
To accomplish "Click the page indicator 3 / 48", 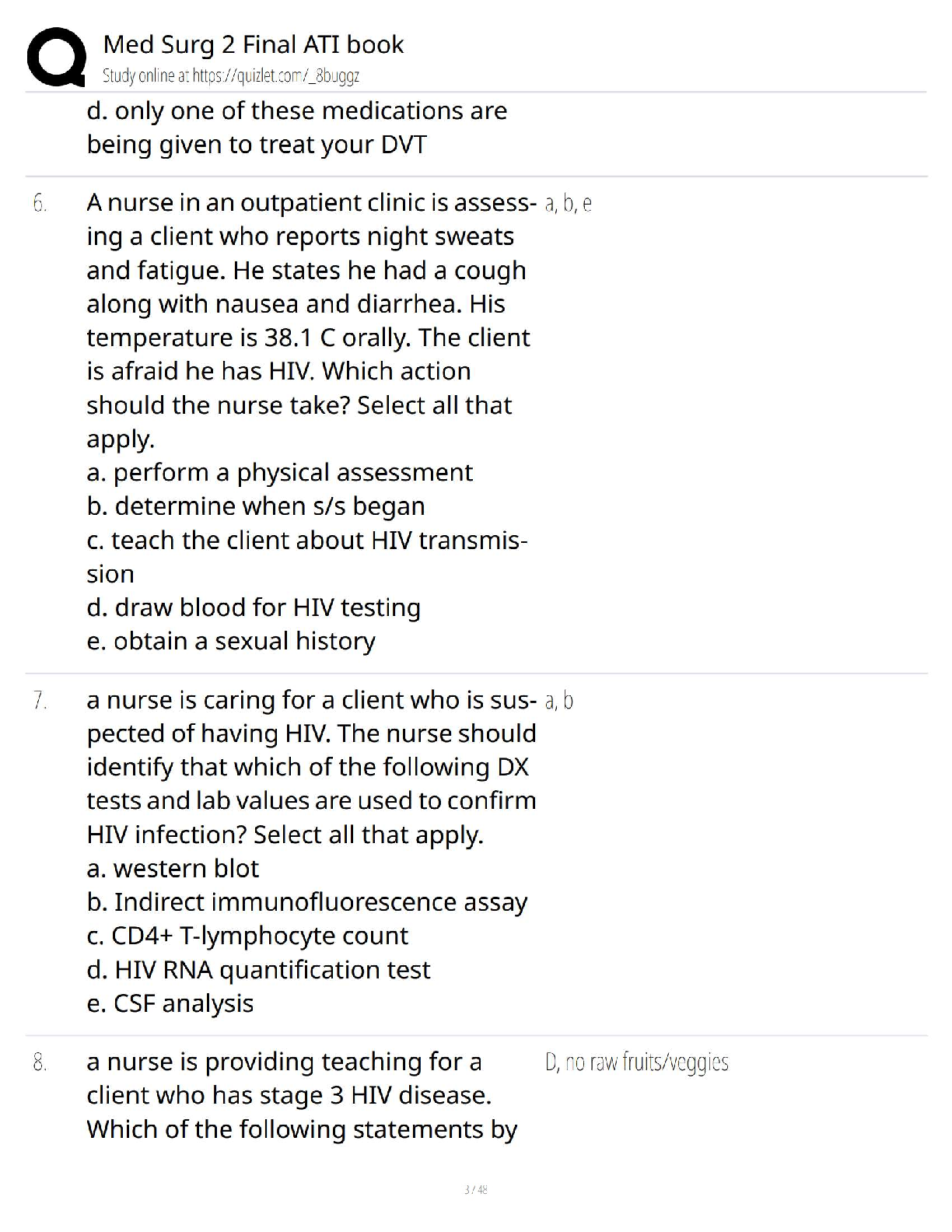I will 475,1189.
